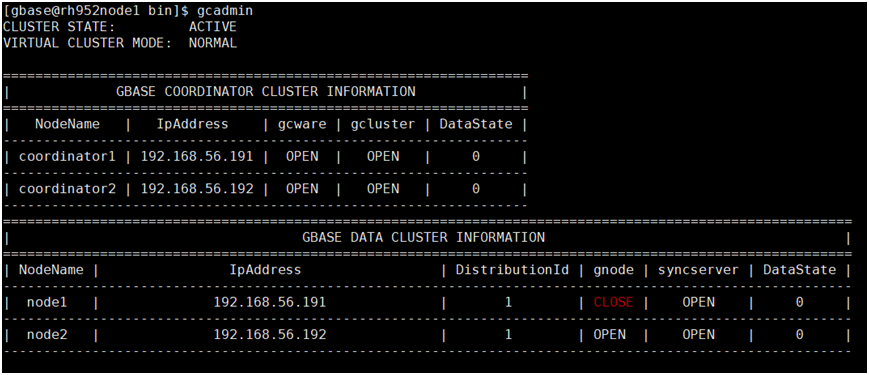Select the coordinator2 node name

pyautogui.click(x=68, y=189)
